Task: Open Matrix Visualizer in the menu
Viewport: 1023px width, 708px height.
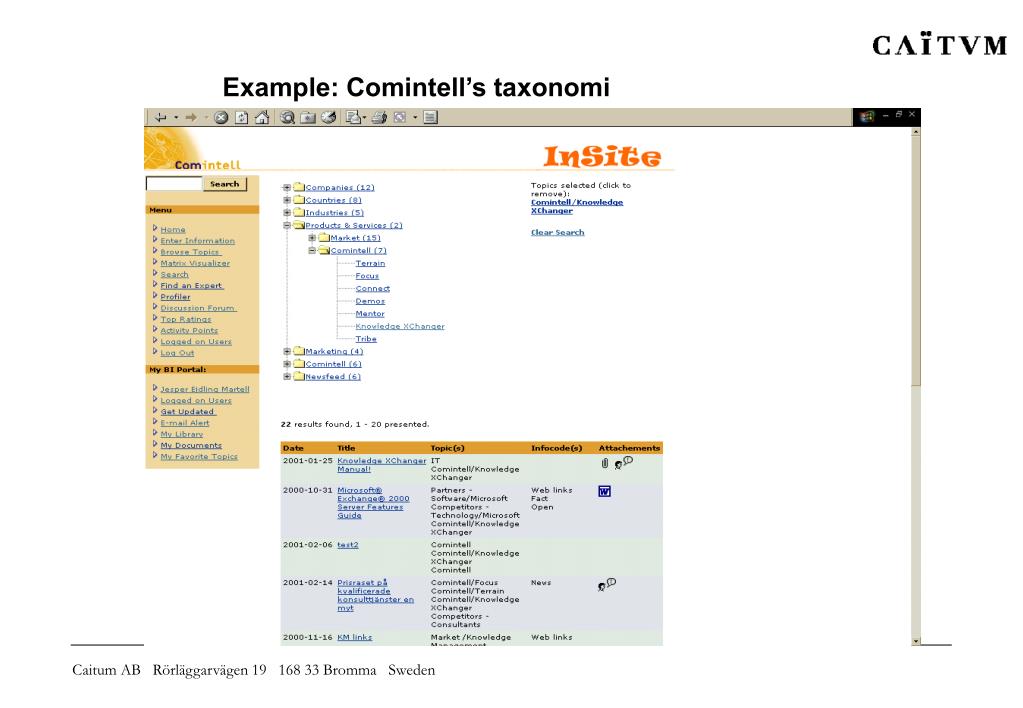Action: (195, 263)
